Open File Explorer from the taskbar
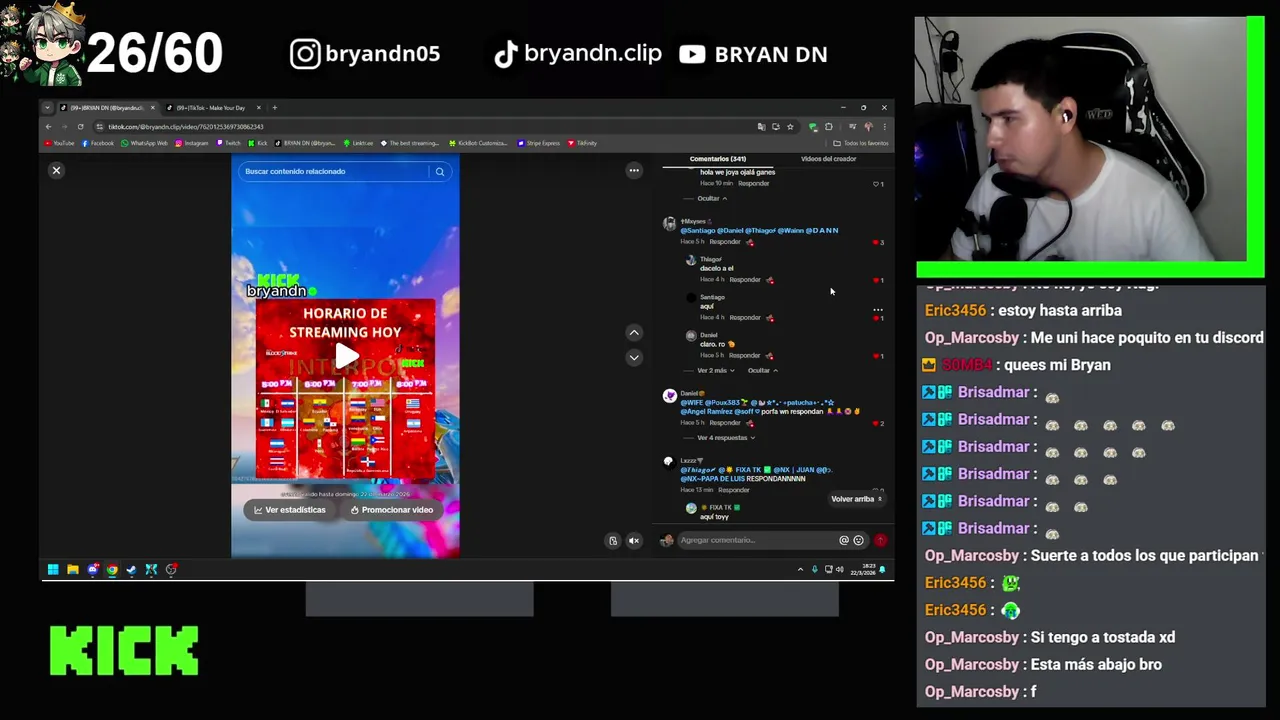 73,570
